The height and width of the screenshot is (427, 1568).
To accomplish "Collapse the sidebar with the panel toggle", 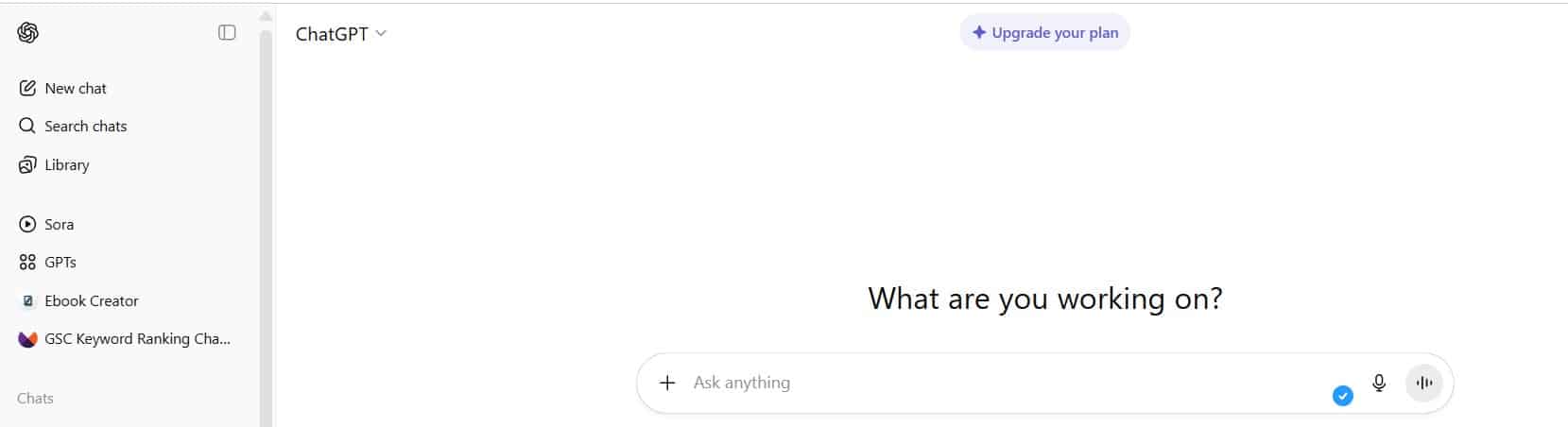I will click(227, 33).
